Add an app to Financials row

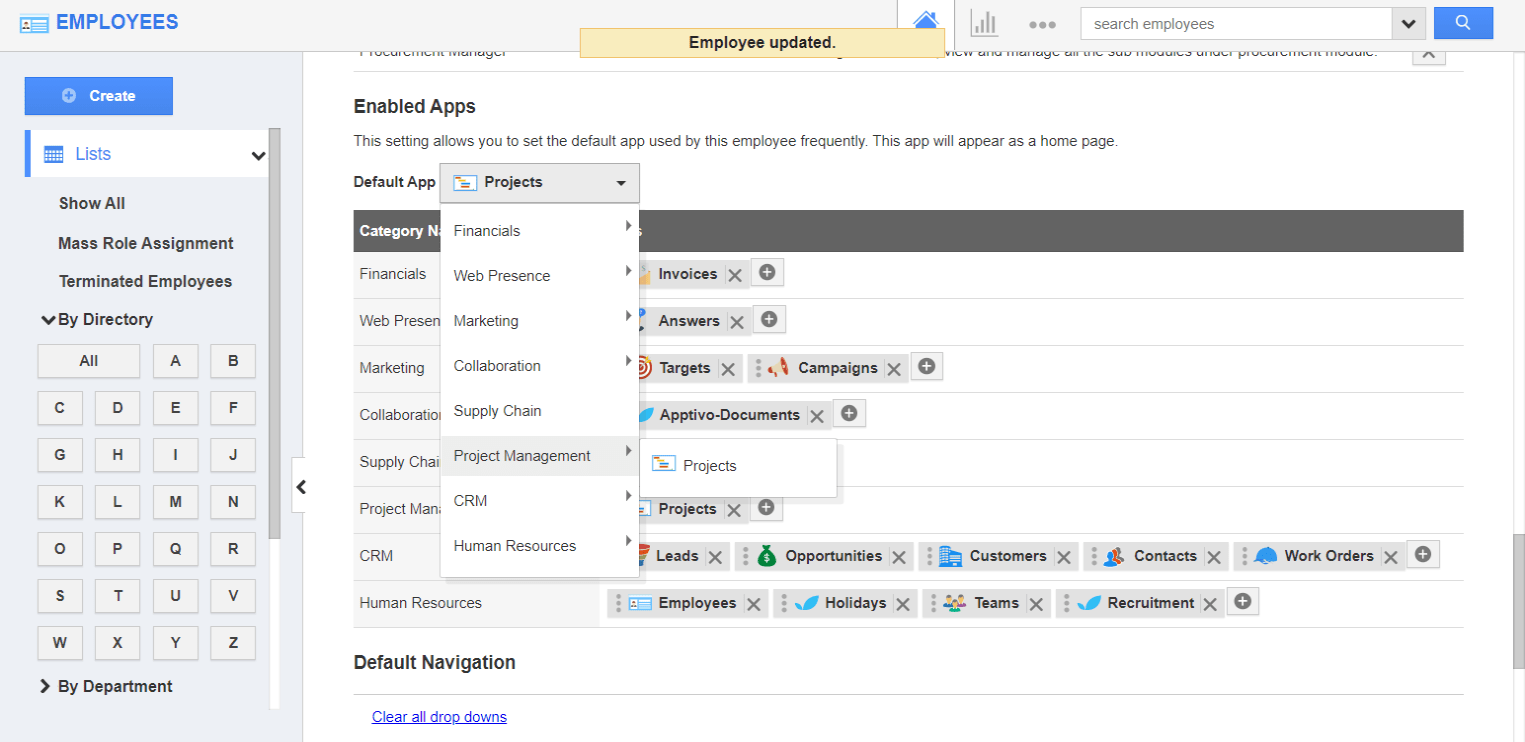point(767,272)
